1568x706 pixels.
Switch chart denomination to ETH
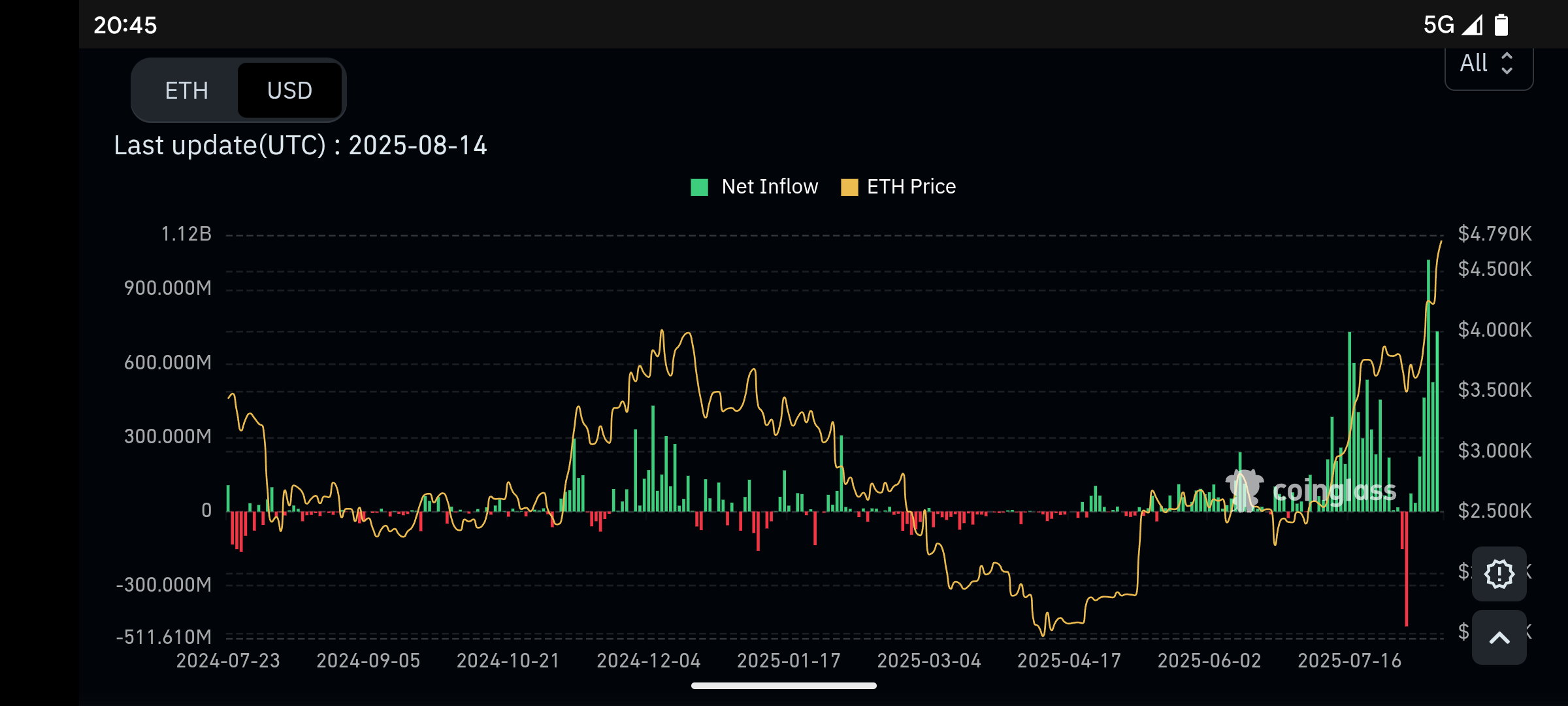click(x=186, y=90)
